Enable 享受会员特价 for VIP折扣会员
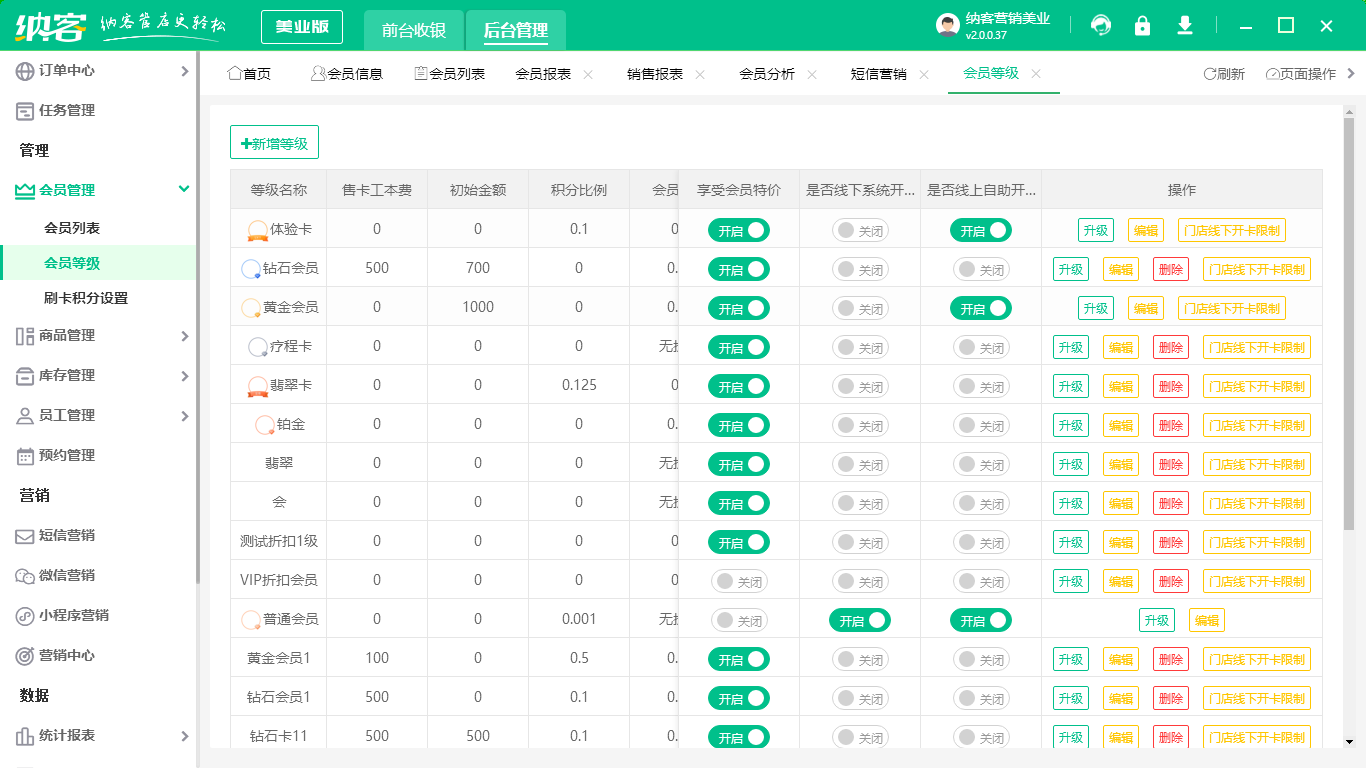The width and height of the screenshot is (1366, 768). pos(739,581)
